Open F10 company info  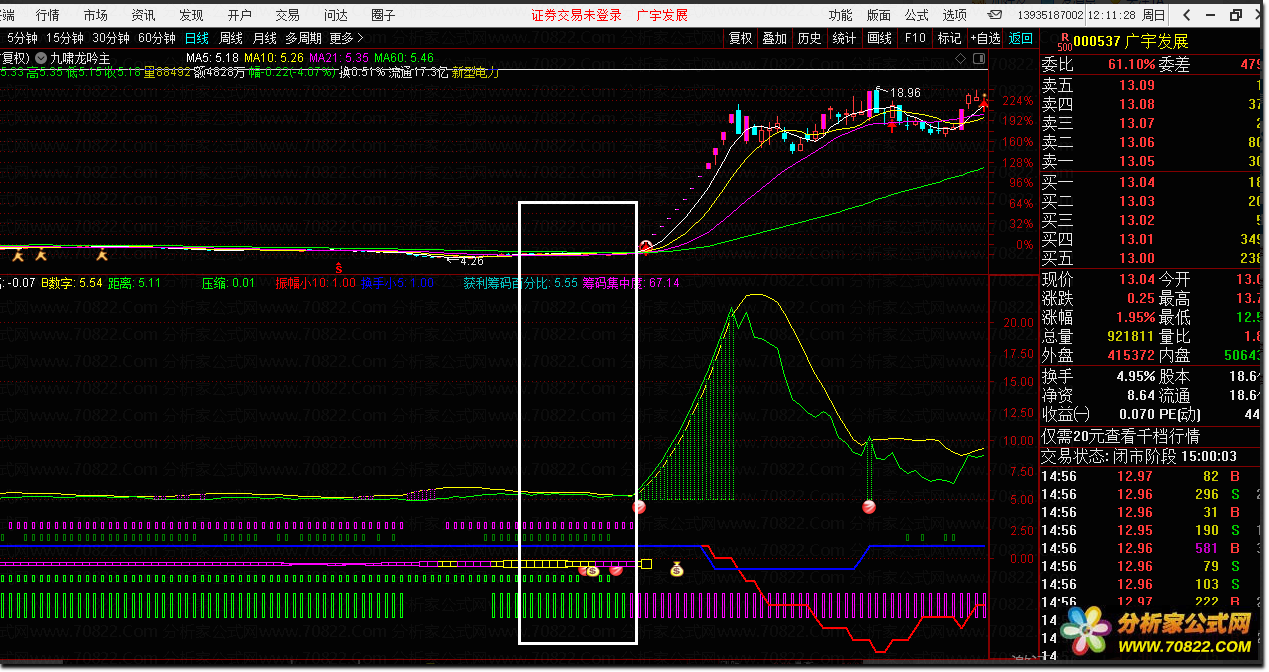(x=914, y=38)
